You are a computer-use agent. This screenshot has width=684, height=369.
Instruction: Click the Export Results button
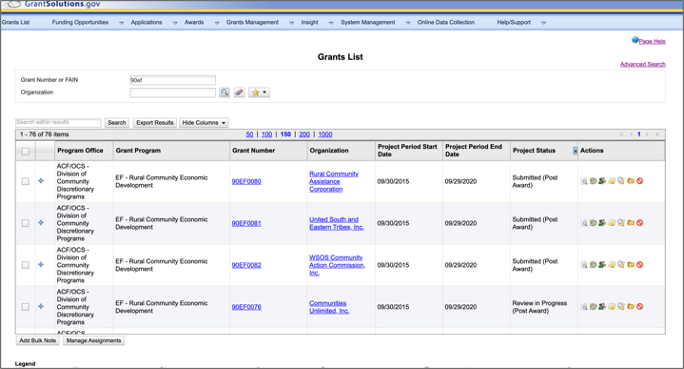tap(155, 123)
